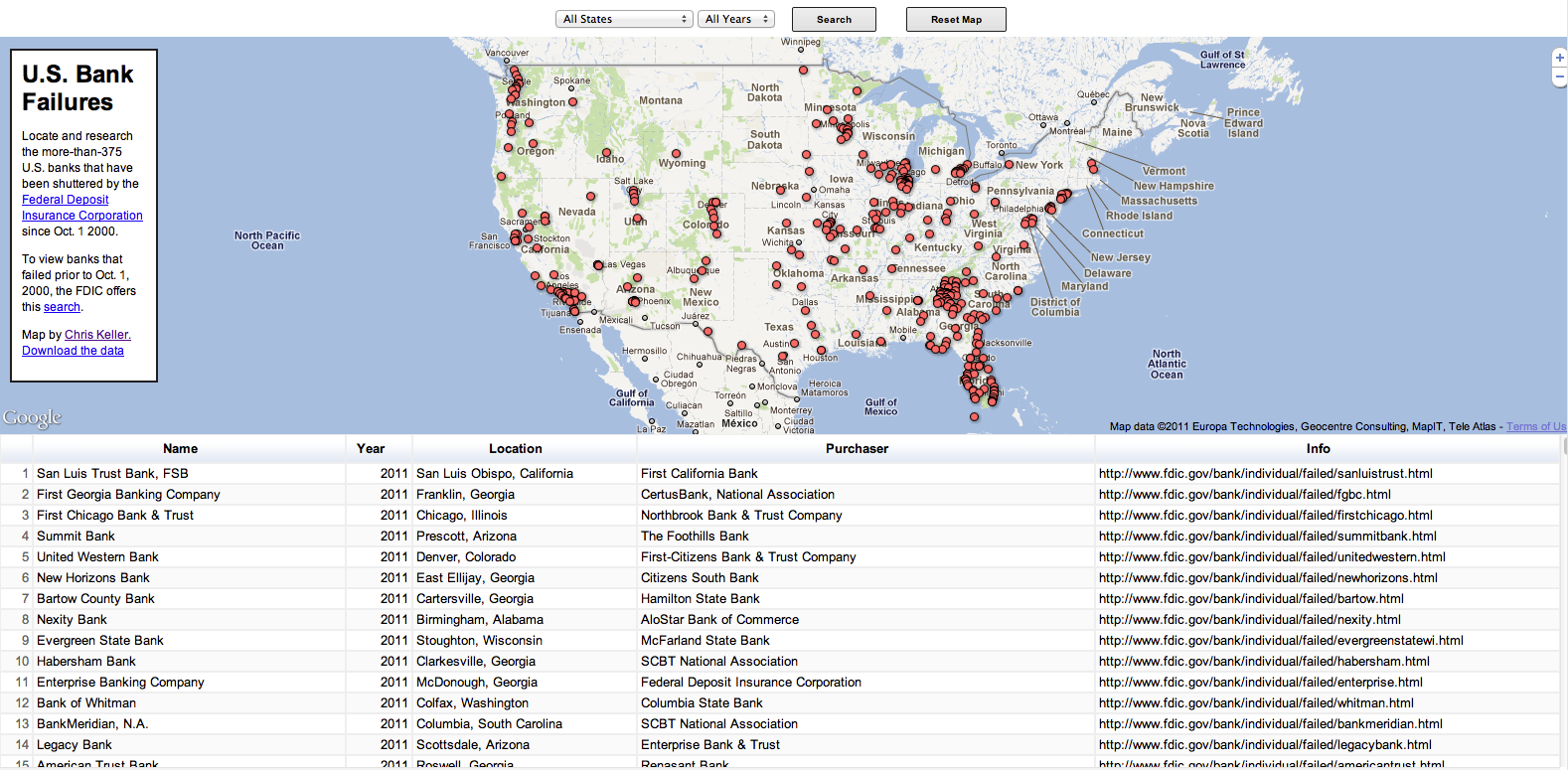
Task: Click the Reset Map button
Action: coord(956,19)
